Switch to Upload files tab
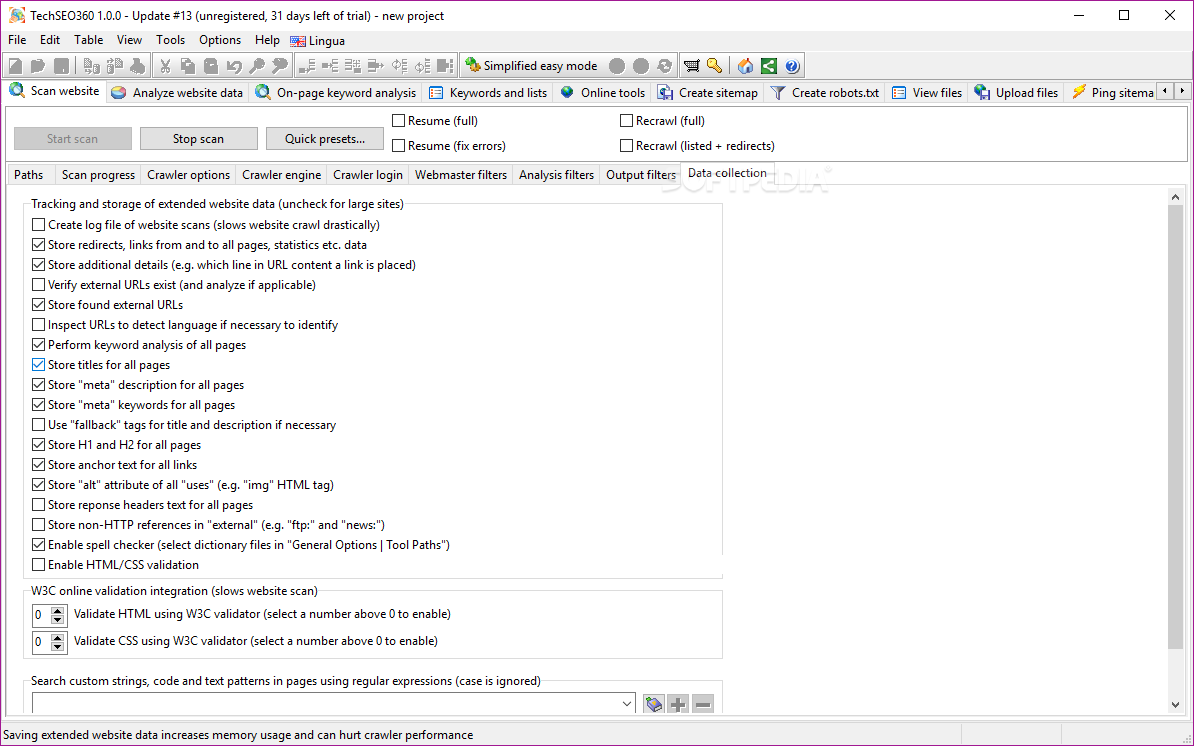Image resolution: width=1194 pixels, height=746 pixels. [1017, 93]
